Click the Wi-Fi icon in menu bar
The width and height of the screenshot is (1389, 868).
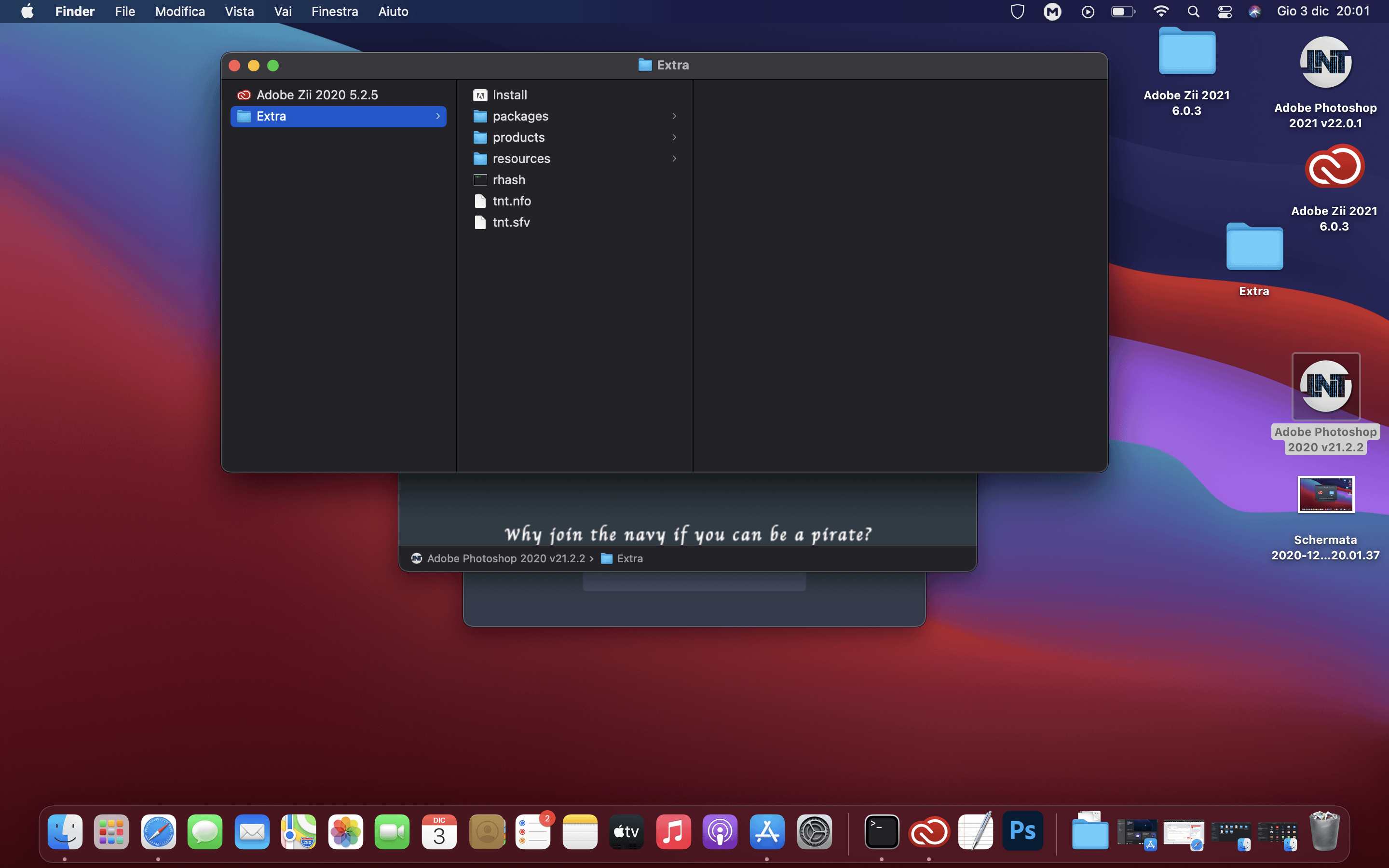(1160, 12)
